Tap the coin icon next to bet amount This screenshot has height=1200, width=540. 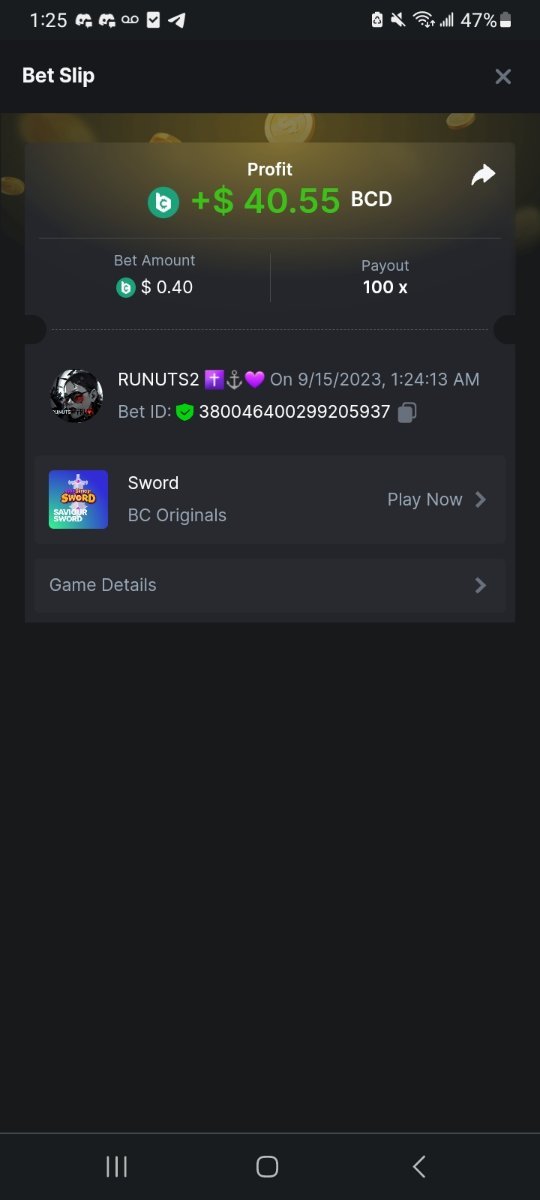[x=125, y=288]
